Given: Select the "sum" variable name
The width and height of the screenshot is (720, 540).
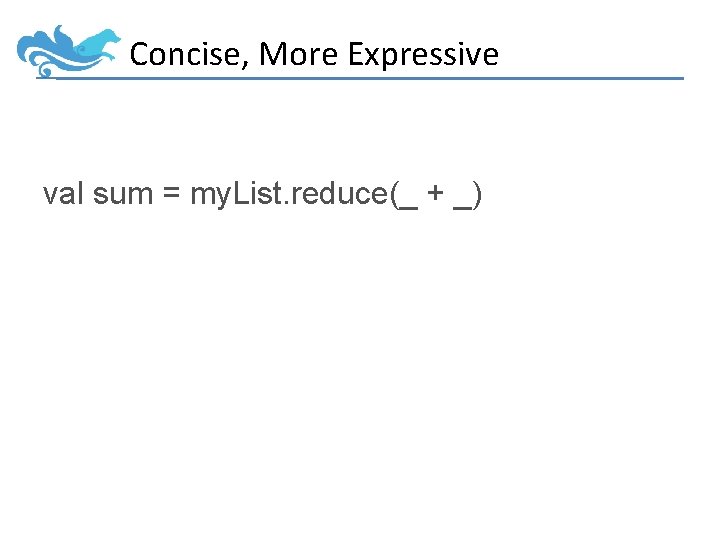Looking at the screenshot, I should point(122,193).
